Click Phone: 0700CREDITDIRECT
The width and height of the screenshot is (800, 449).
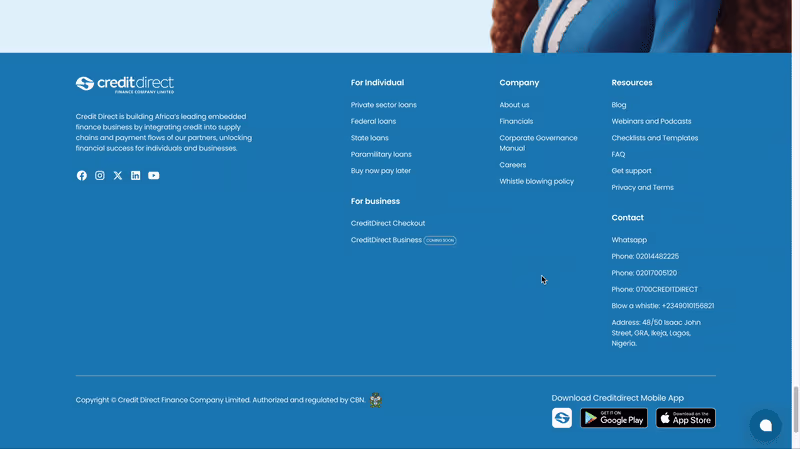655,289
